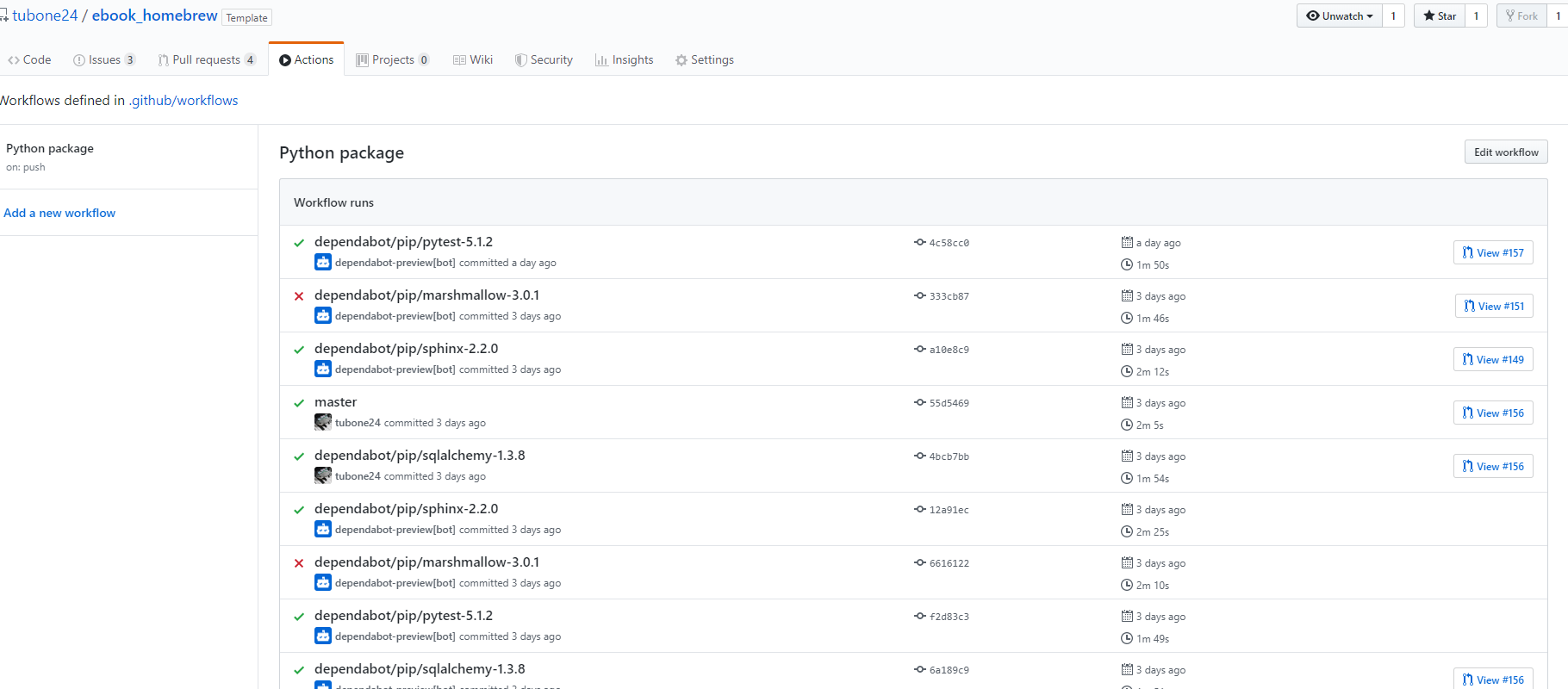Viewport: 1568px width, 689px height.
Task: Click the Fork button
Action: pyautogui.click(x=1522, y=16)
